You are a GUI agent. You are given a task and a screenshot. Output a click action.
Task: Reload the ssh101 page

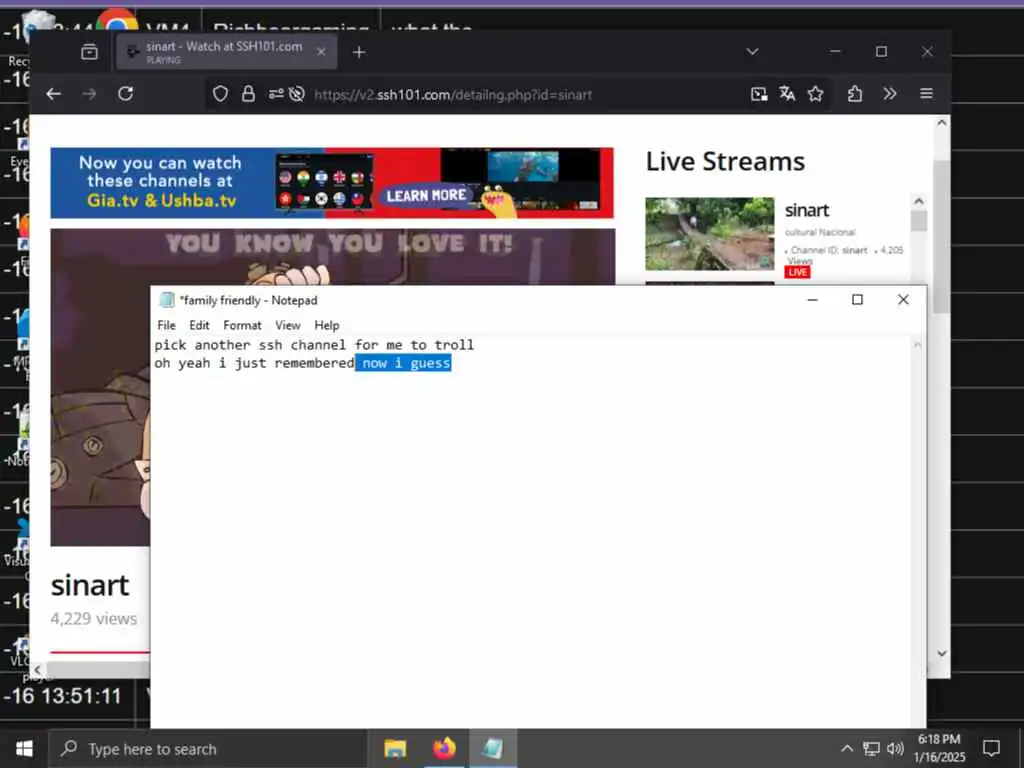pyautogui.click(x=125, y=94)
